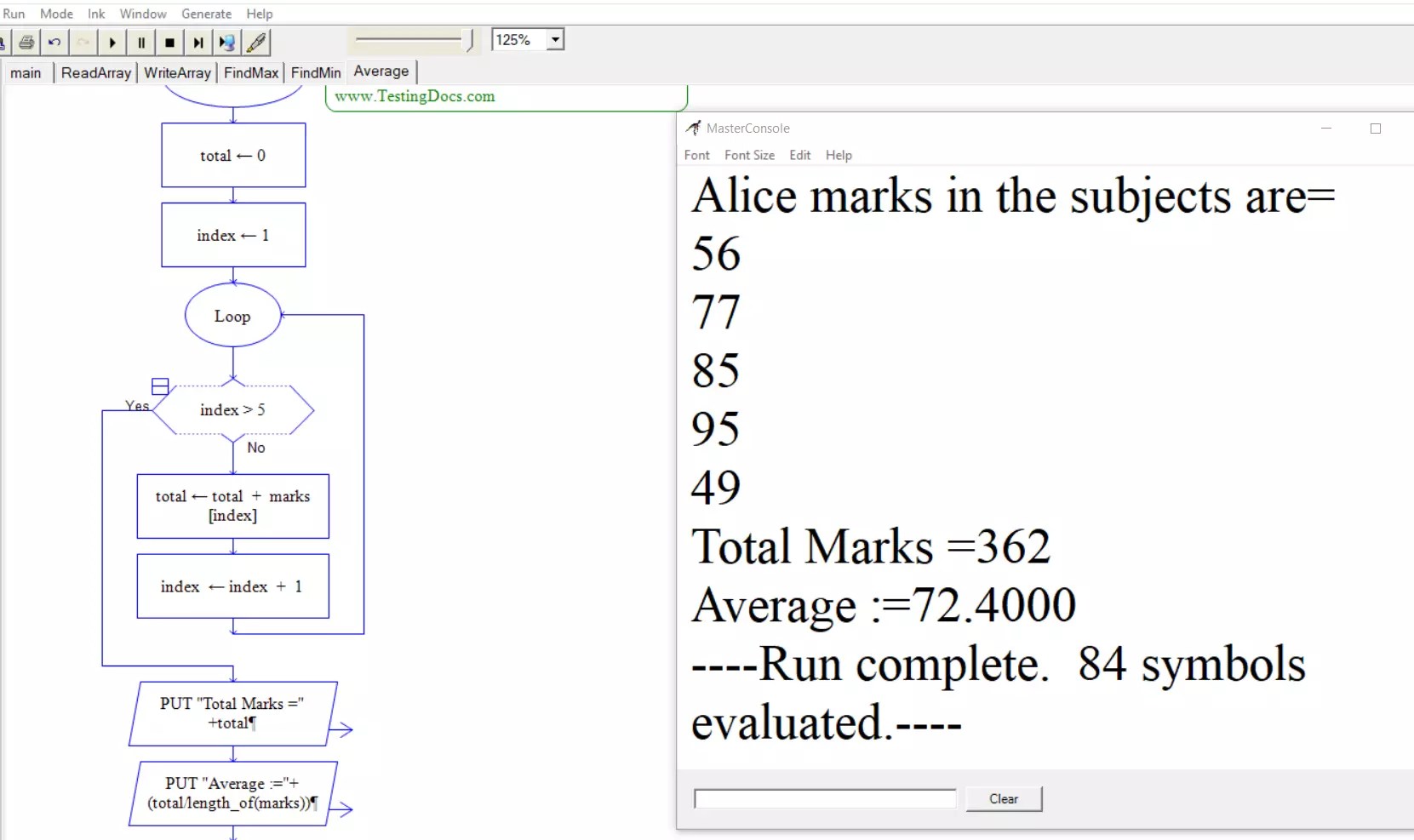This screenshot has height=840, width=1414.
Task: Click the console text input field
Action: click(x=824, y=798)
